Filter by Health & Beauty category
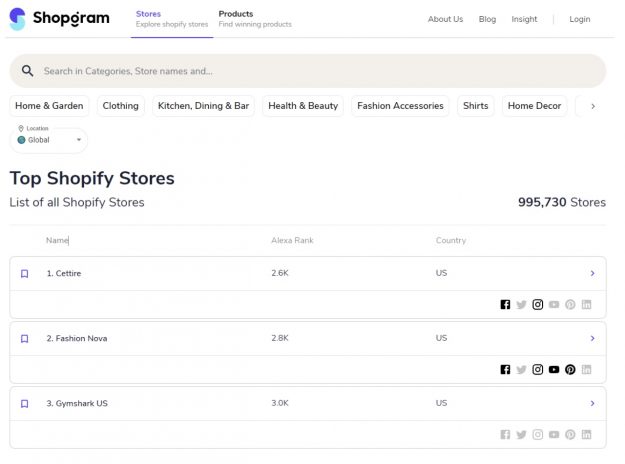Viewport: 625px width, 464px height. (x=303, y=106)
